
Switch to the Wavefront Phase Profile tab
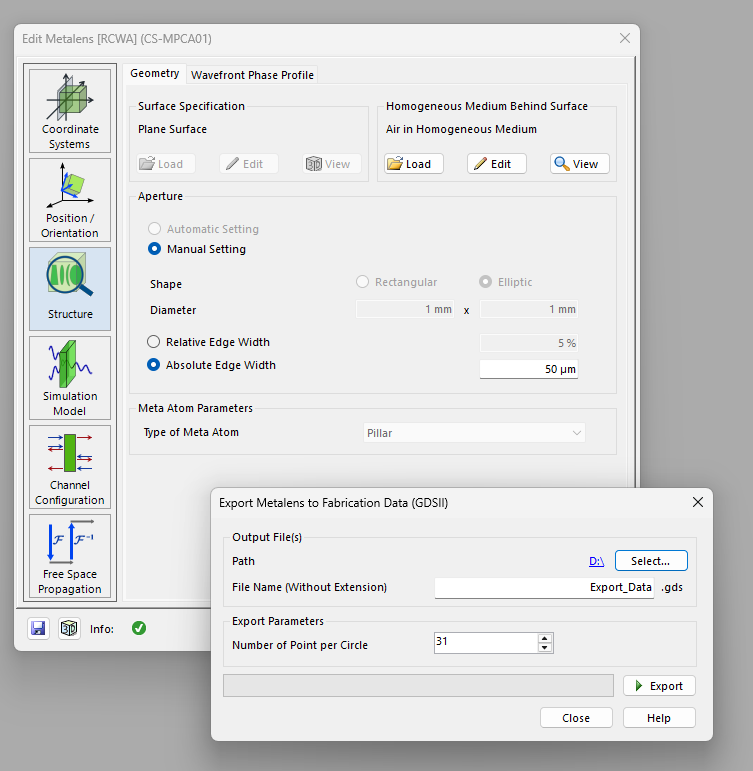(252, 75)
